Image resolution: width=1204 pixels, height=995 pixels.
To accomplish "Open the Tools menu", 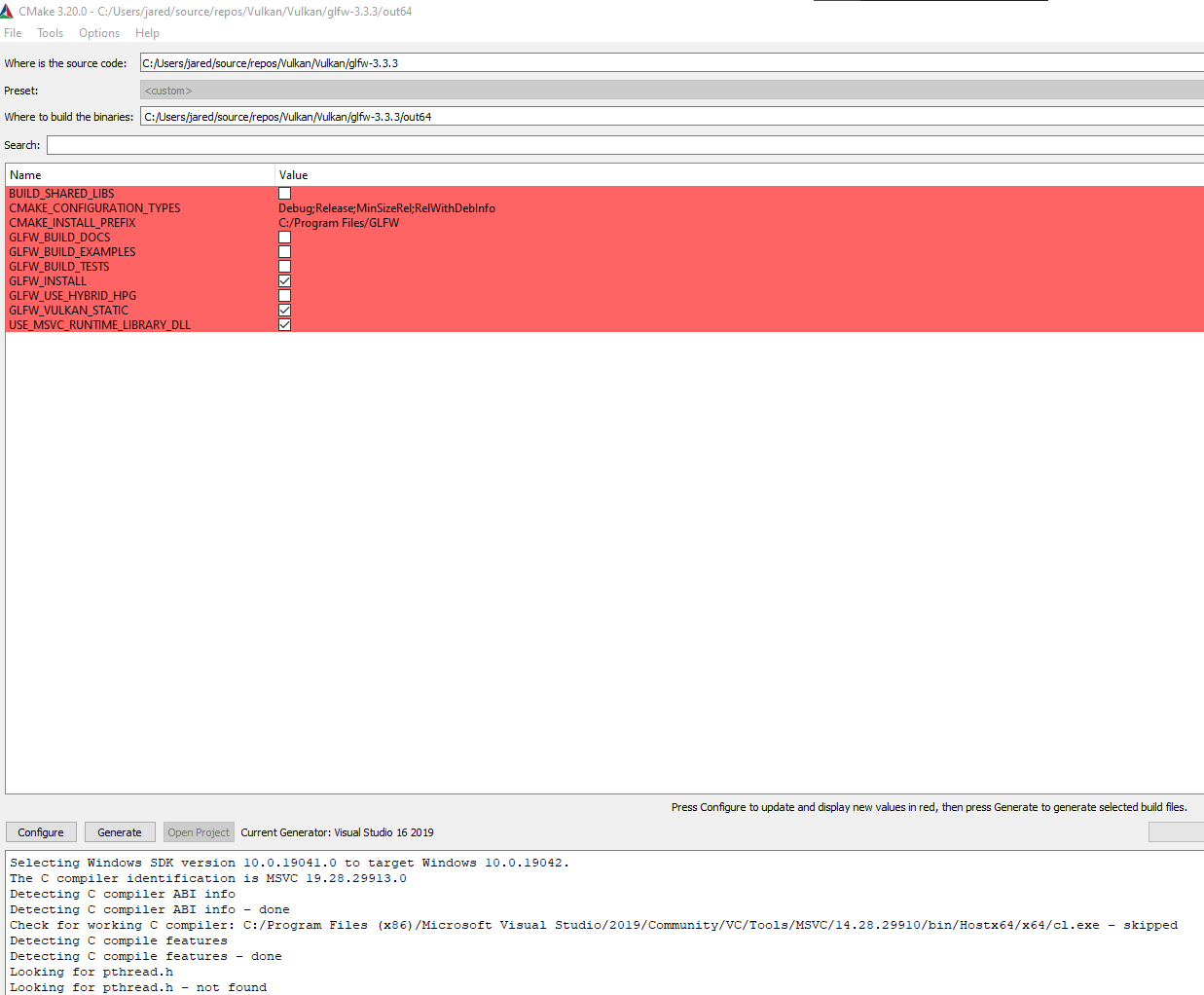I will 50,33.
